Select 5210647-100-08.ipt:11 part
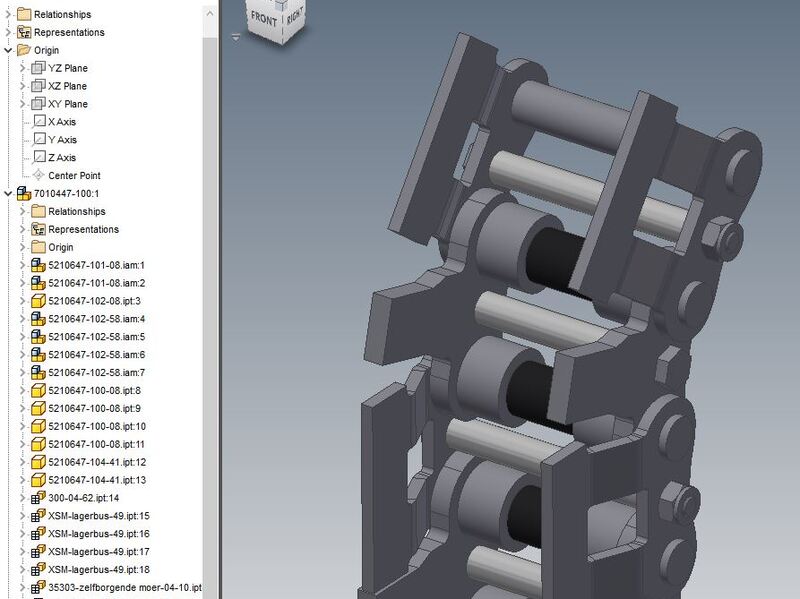The image size is (800, 599). 96,444
